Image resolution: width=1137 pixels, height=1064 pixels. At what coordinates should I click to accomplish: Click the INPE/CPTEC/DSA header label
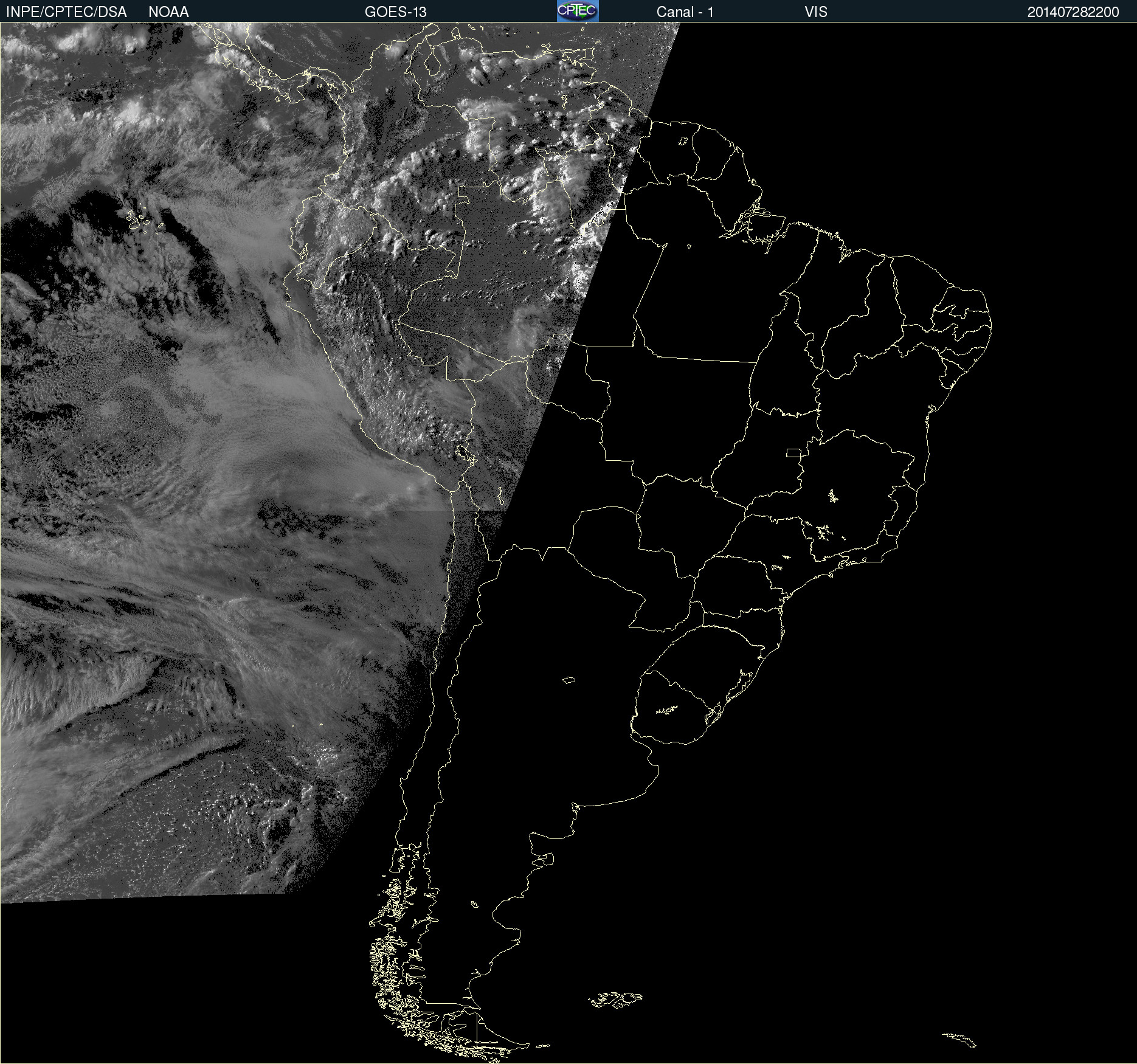tap(66, 12)
